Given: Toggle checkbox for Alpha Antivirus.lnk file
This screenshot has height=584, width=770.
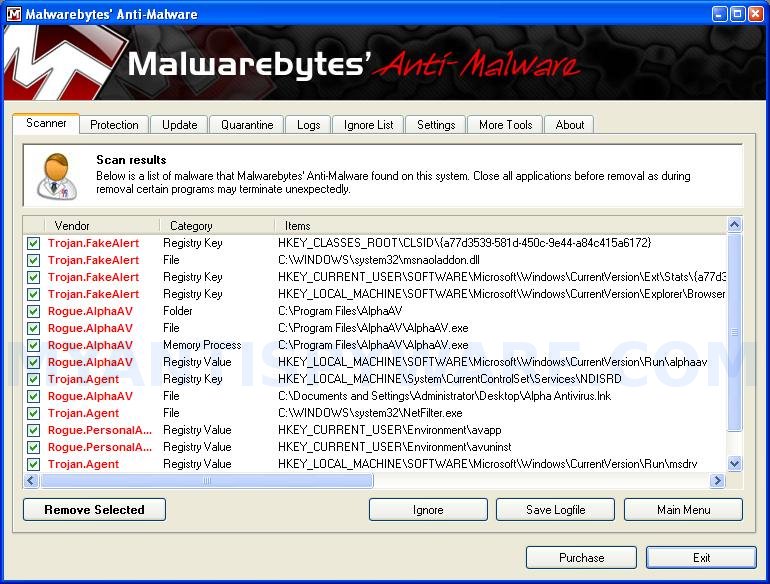Looking at the screenshot, I should 33,396.
